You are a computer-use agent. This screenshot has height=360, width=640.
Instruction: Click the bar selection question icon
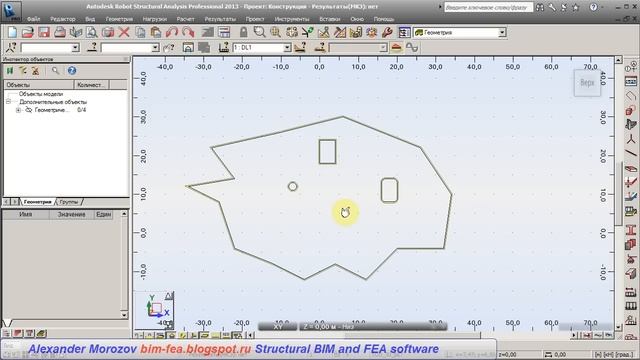click(x=92, y=47)
